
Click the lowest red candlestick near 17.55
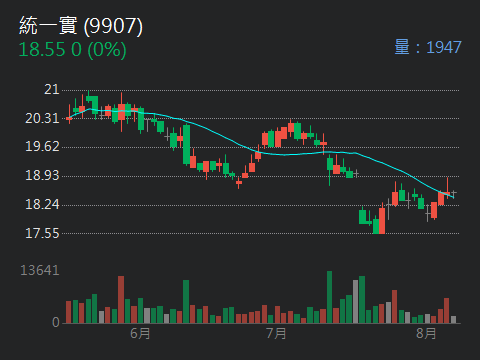point(382,218)
